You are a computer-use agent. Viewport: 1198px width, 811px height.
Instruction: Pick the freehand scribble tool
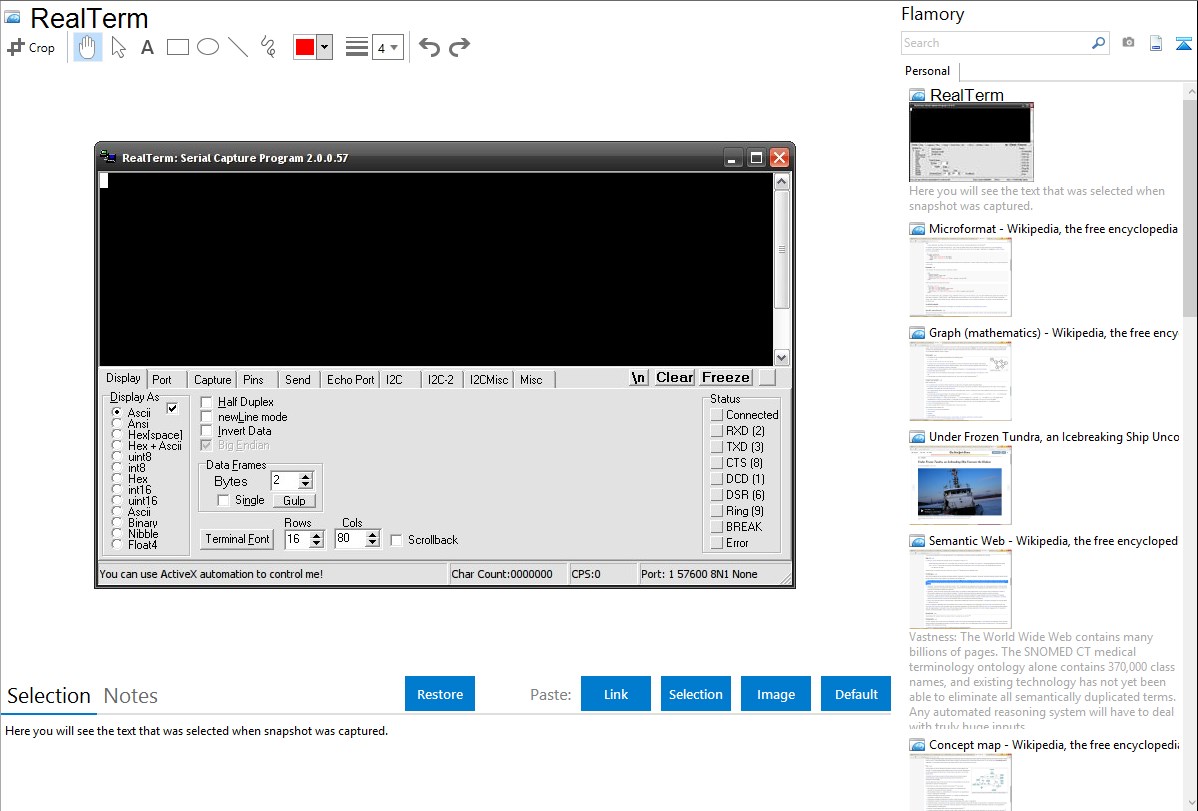coord(268,47)
